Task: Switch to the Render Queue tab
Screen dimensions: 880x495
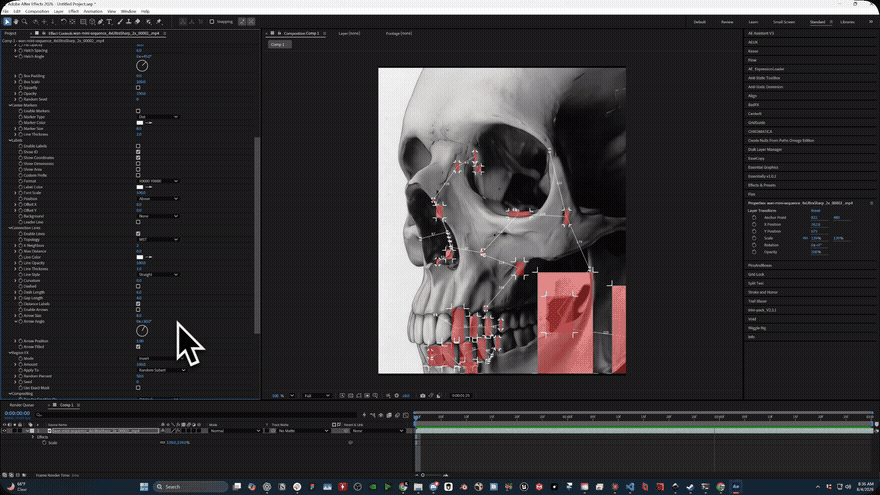Action: point(22,405)
